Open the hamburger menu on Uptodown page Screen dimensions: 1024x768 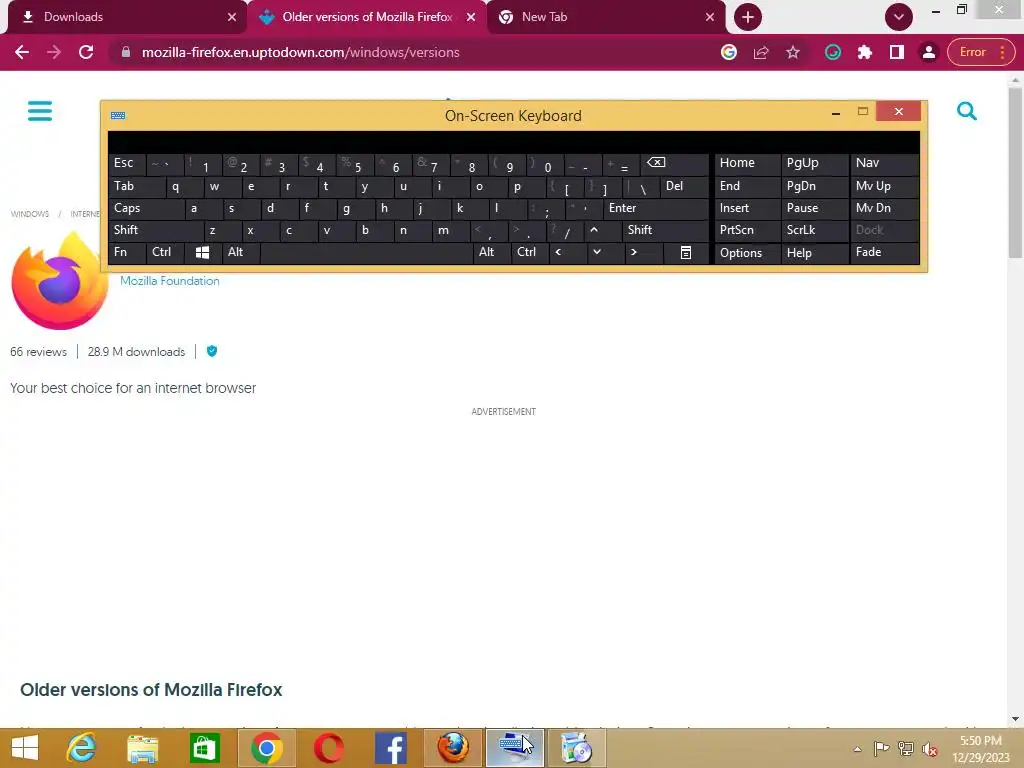pos(40,111)
